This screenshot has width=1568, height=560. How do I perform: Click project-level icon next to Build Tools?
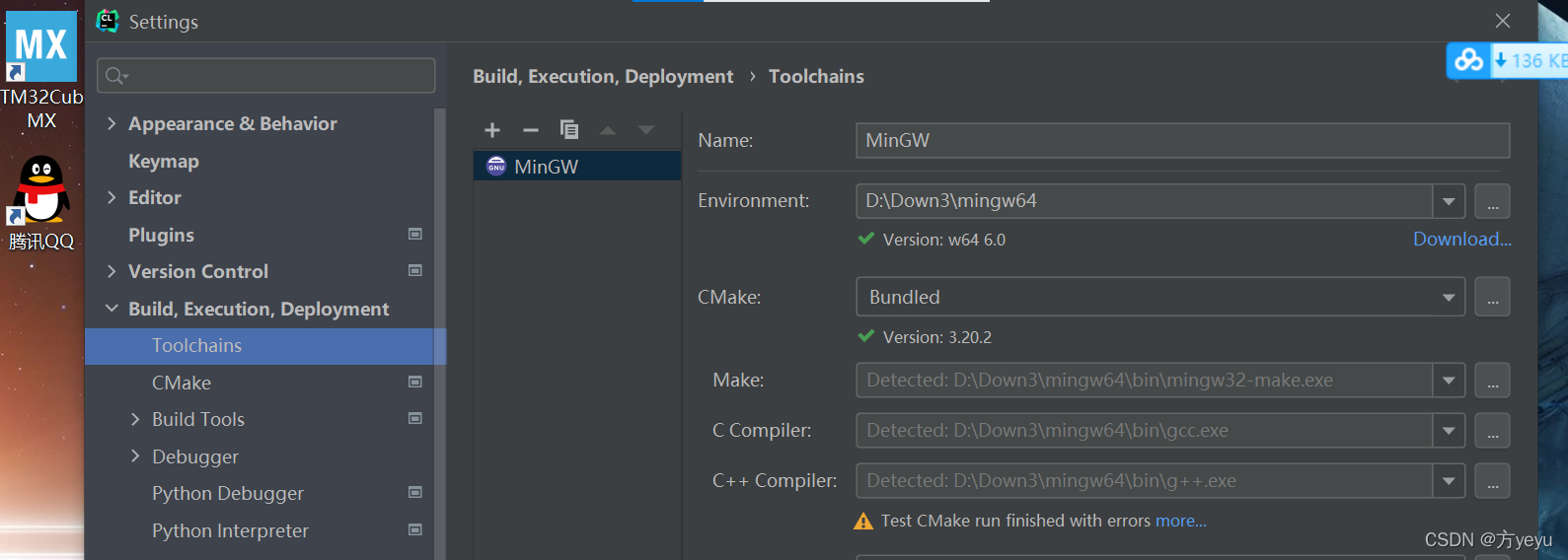(415, 419)
